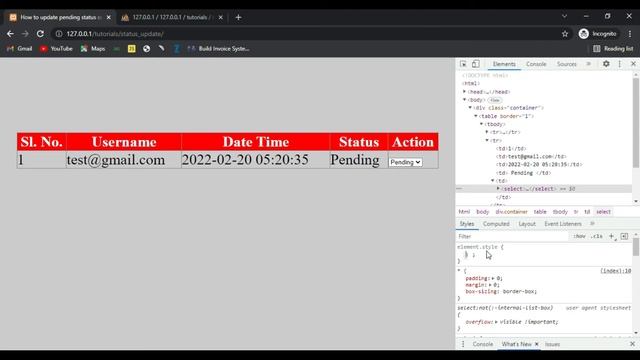Screen dimensions: 640x360
Task: Open the Computed pane tab
Action: (496, 224)
